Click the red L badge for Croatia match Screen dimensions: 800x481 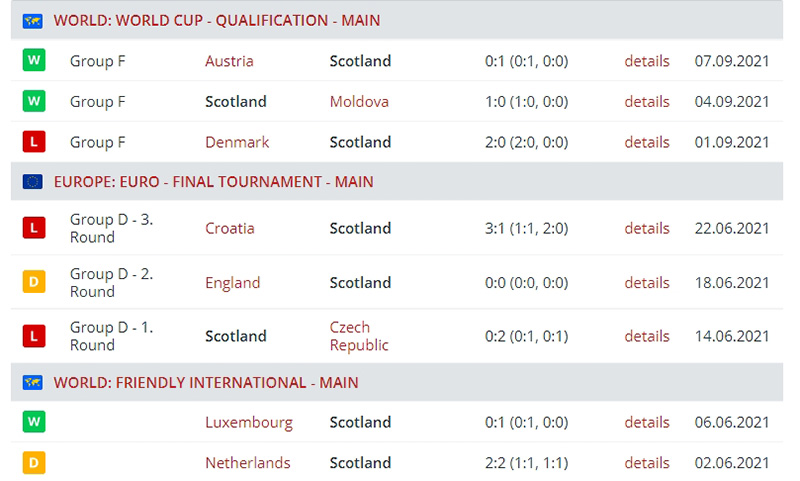[x=34, y=228]
